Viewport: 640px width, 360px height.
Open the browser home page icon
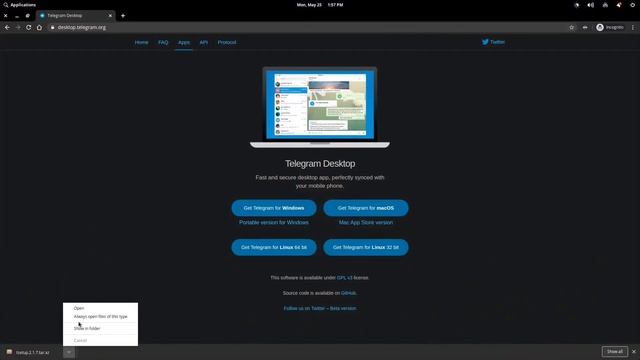pos(39,27)
